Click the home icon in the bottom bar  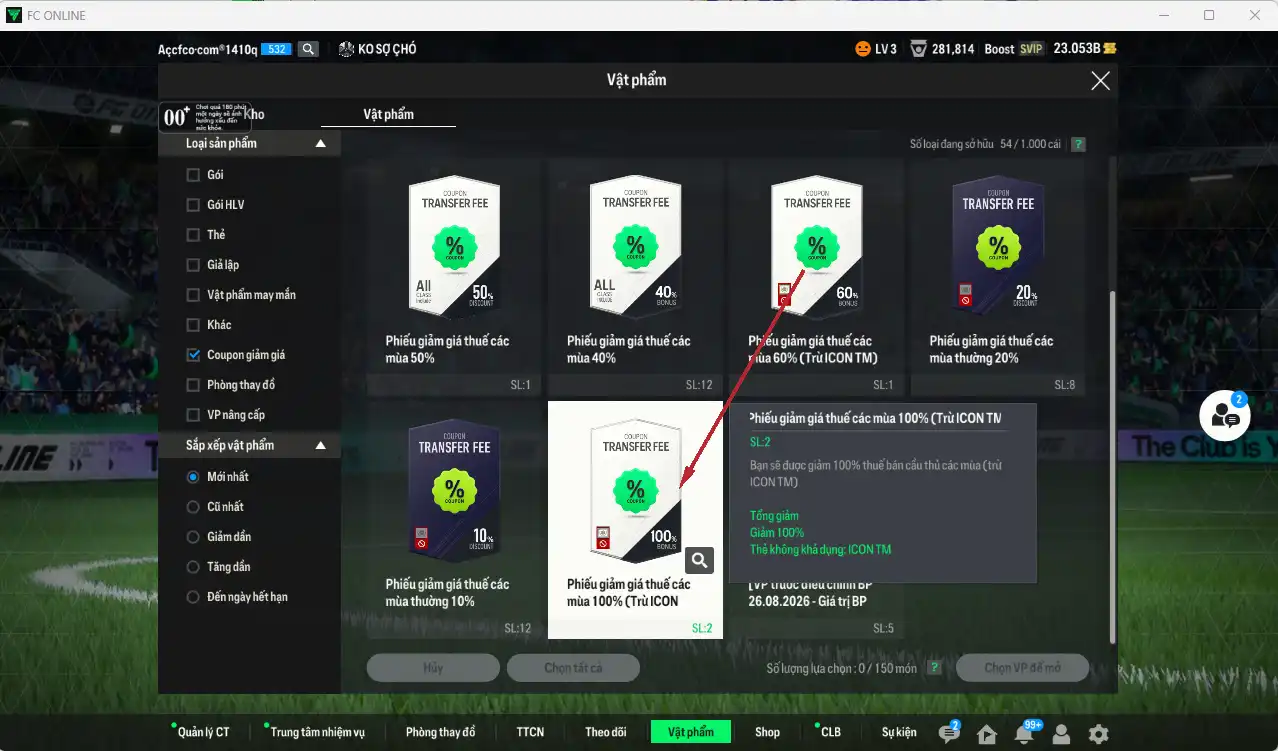[987, 733]
